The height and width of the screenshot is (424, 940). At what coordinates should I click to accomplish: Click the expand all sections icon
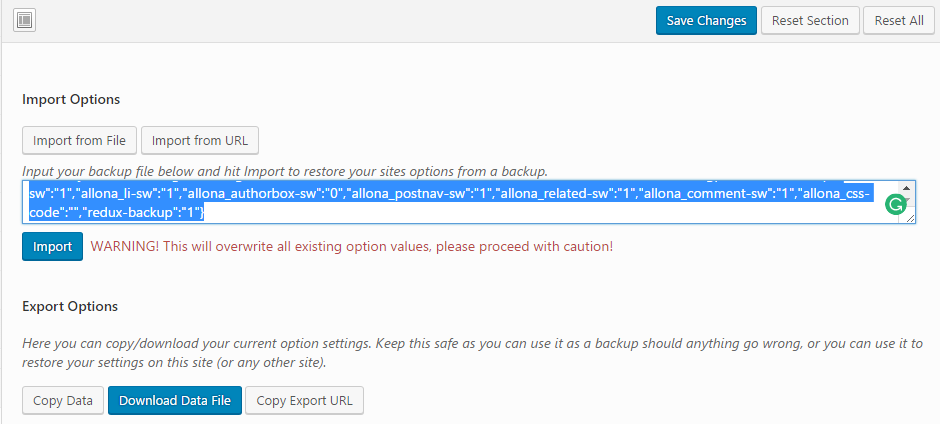(x=25, y=20)
